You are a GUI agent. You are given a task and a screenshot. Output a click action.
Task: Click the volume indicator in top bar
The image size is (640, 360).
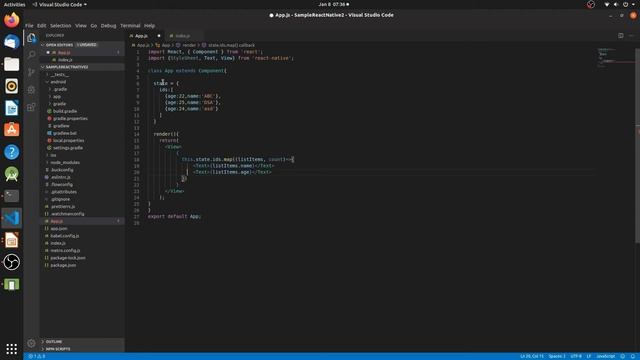(x=616, y=4)
